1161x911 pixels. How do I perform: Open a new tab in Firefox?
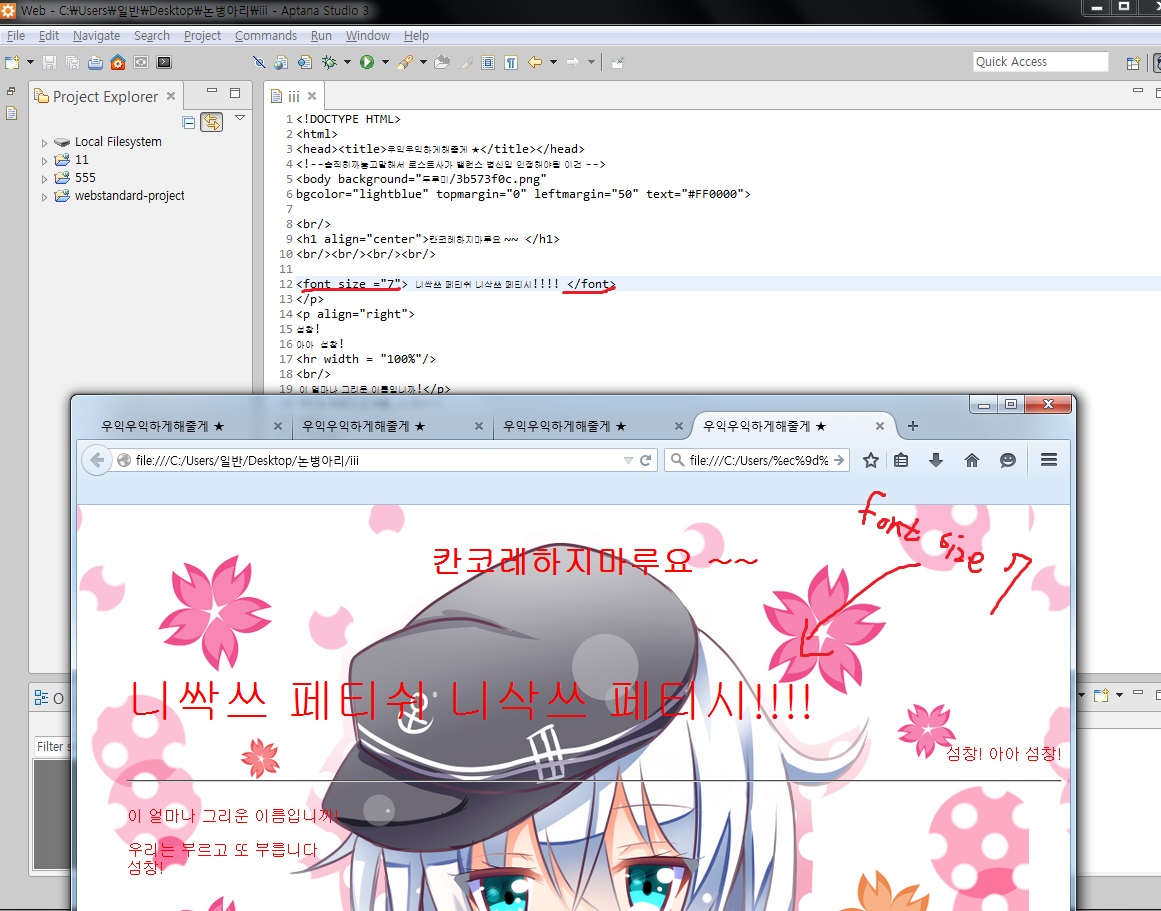pyautogui.click(x=913, y=426)
